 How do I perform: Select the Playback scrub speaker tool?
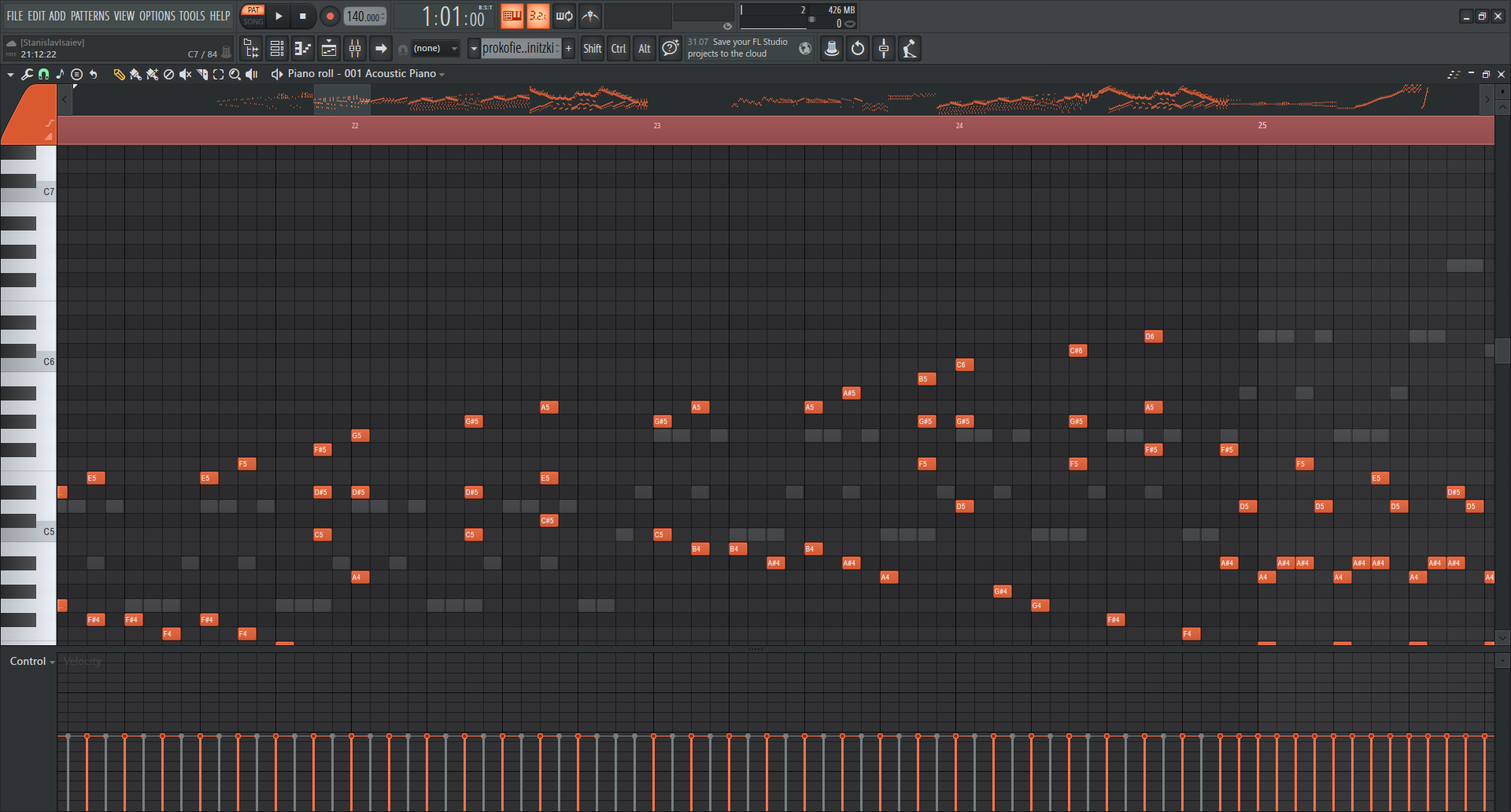[x=252, y=74]
